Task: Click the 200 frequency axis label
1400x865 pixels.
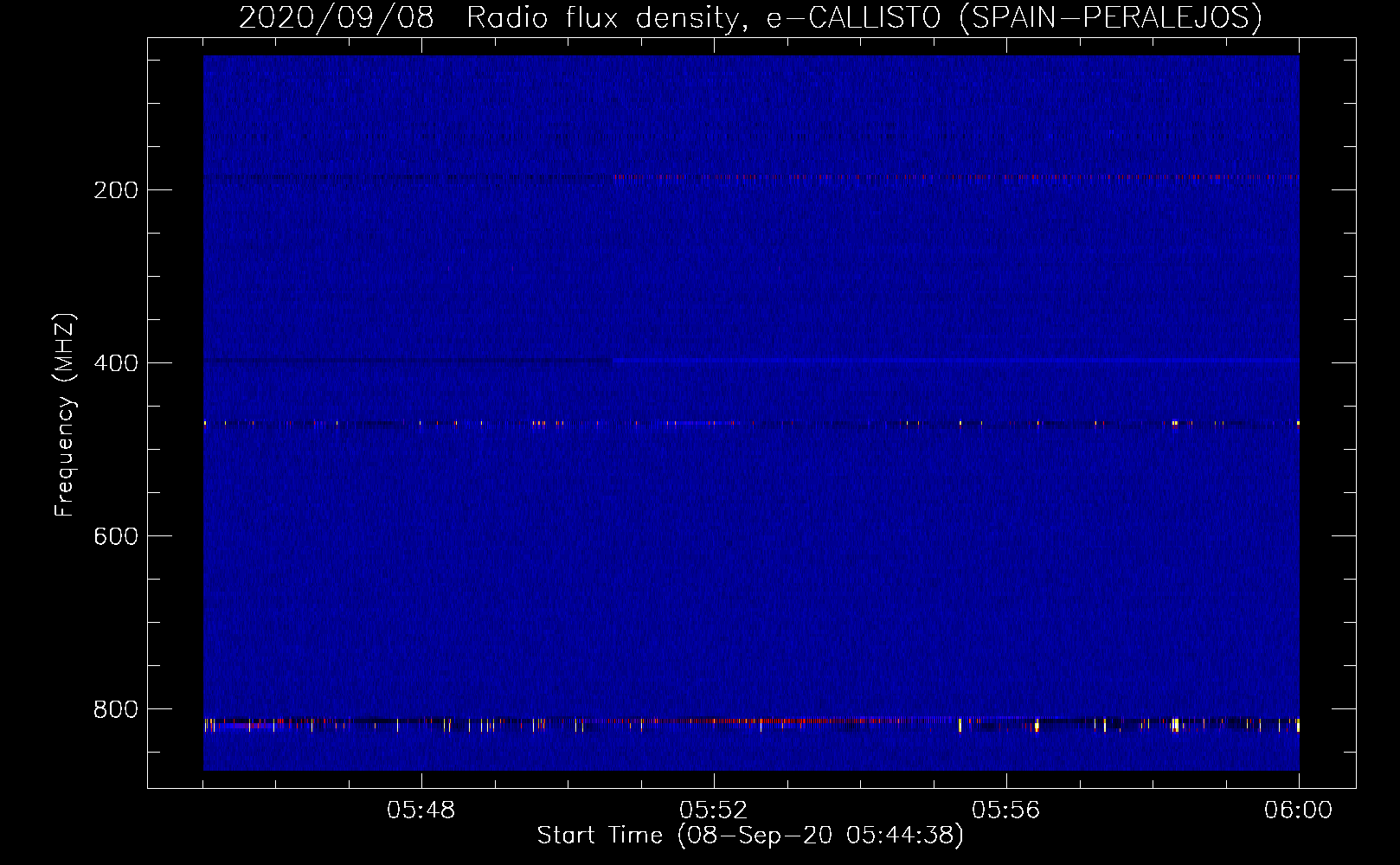Action: pos(116,190)
